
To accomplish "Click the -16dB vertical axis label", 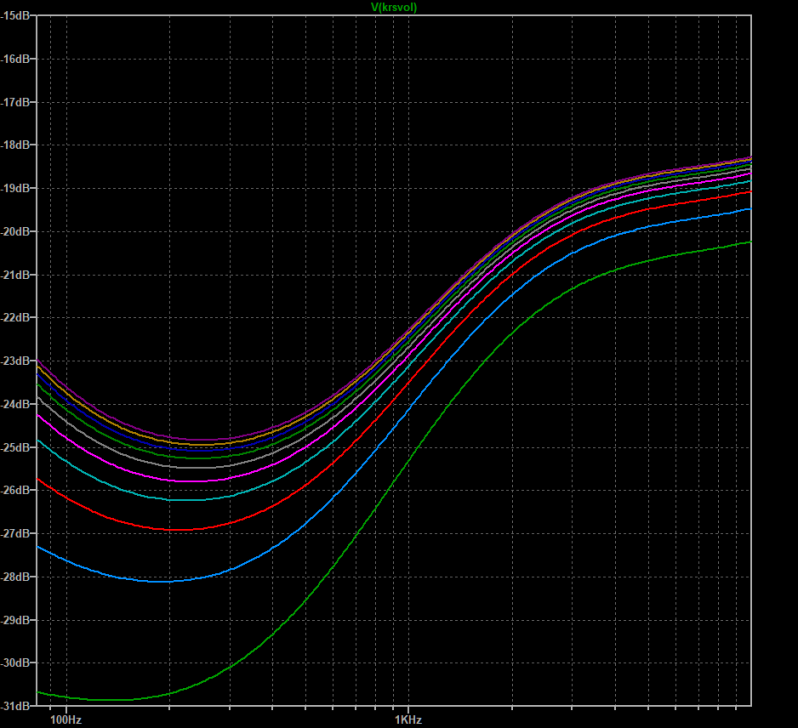I will (20, 59).
